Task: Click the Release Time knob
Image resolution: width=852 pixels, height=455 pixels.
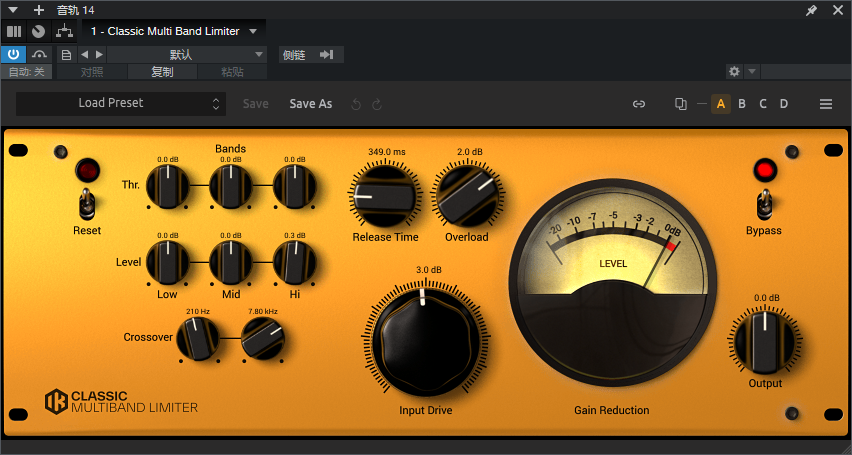Action: click(x=385, y=196)
